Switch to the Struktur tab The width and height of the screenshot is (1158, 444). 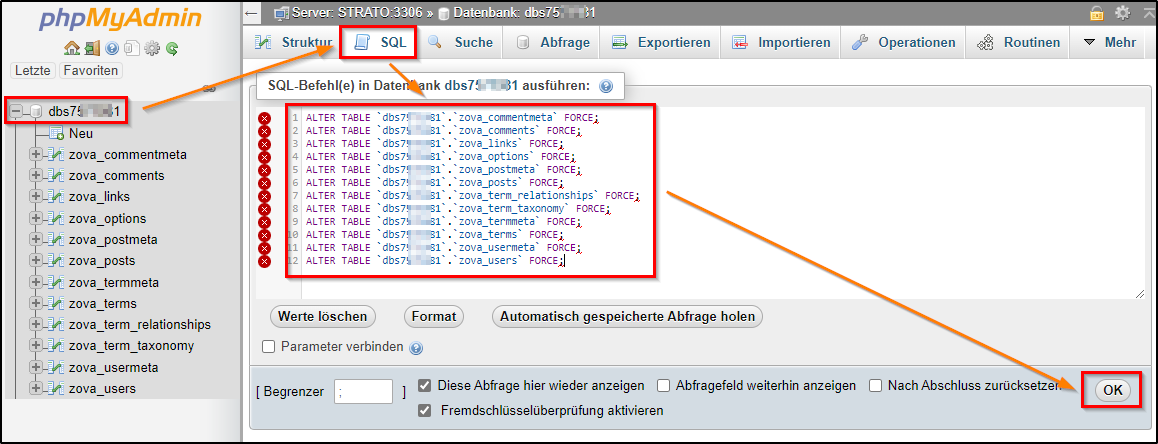point(293,43)
